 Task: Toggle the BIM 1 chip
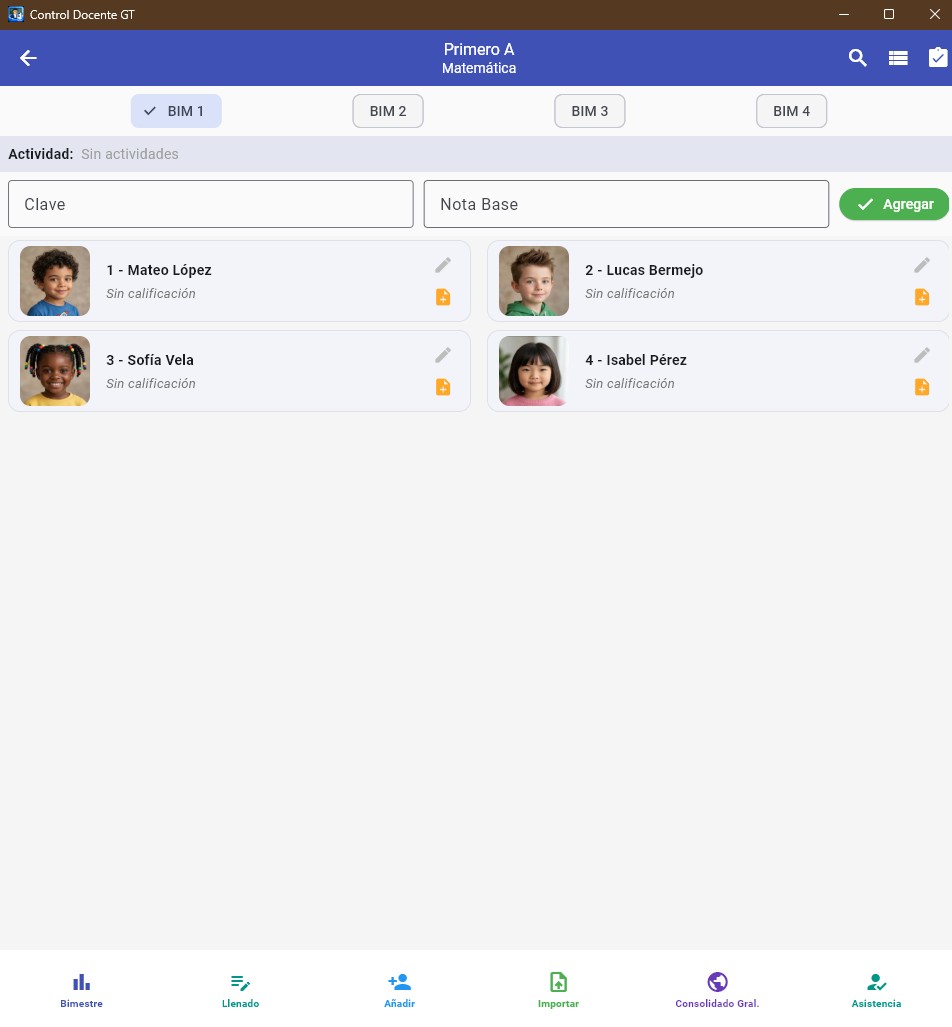(x=176, y=111)
